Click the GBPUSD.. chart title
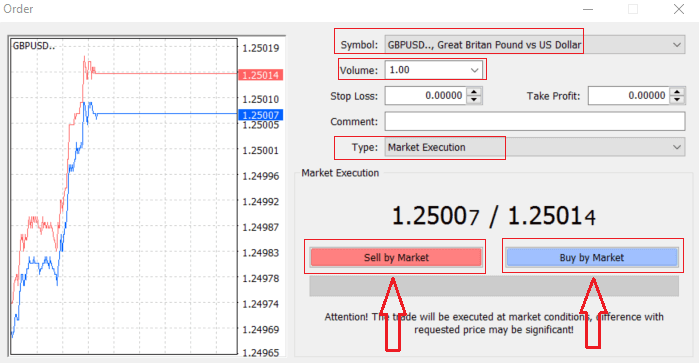Screen dimensions: 699x363 pyautogui.click(x=34, y=45)
